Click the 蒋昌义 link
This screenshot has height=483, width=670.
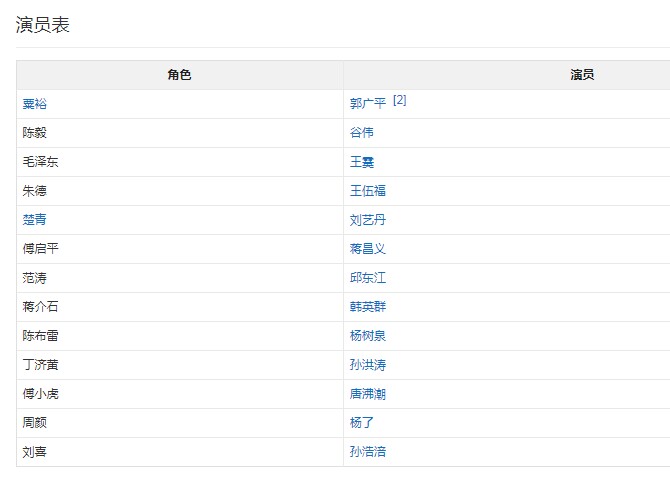[x=367, y=248]
